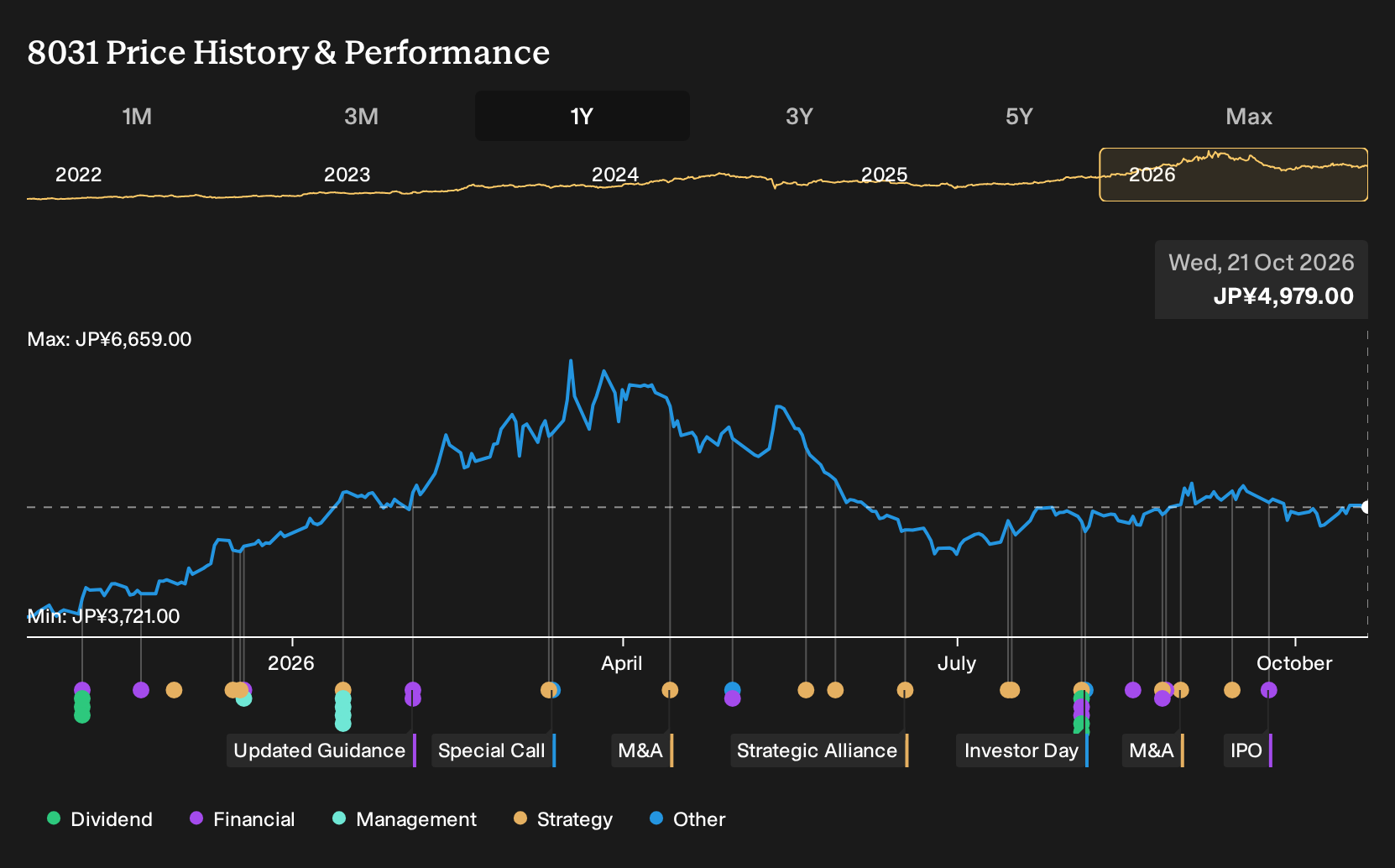Click the orange dot just left of the October tick
The image size is (1395, 868).
[x=1232, y=690]
